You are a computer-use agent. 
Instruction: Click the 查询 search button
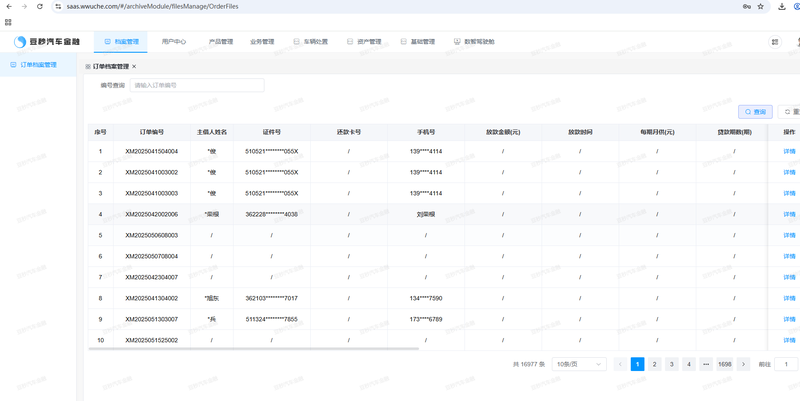(x=755, y=112)
